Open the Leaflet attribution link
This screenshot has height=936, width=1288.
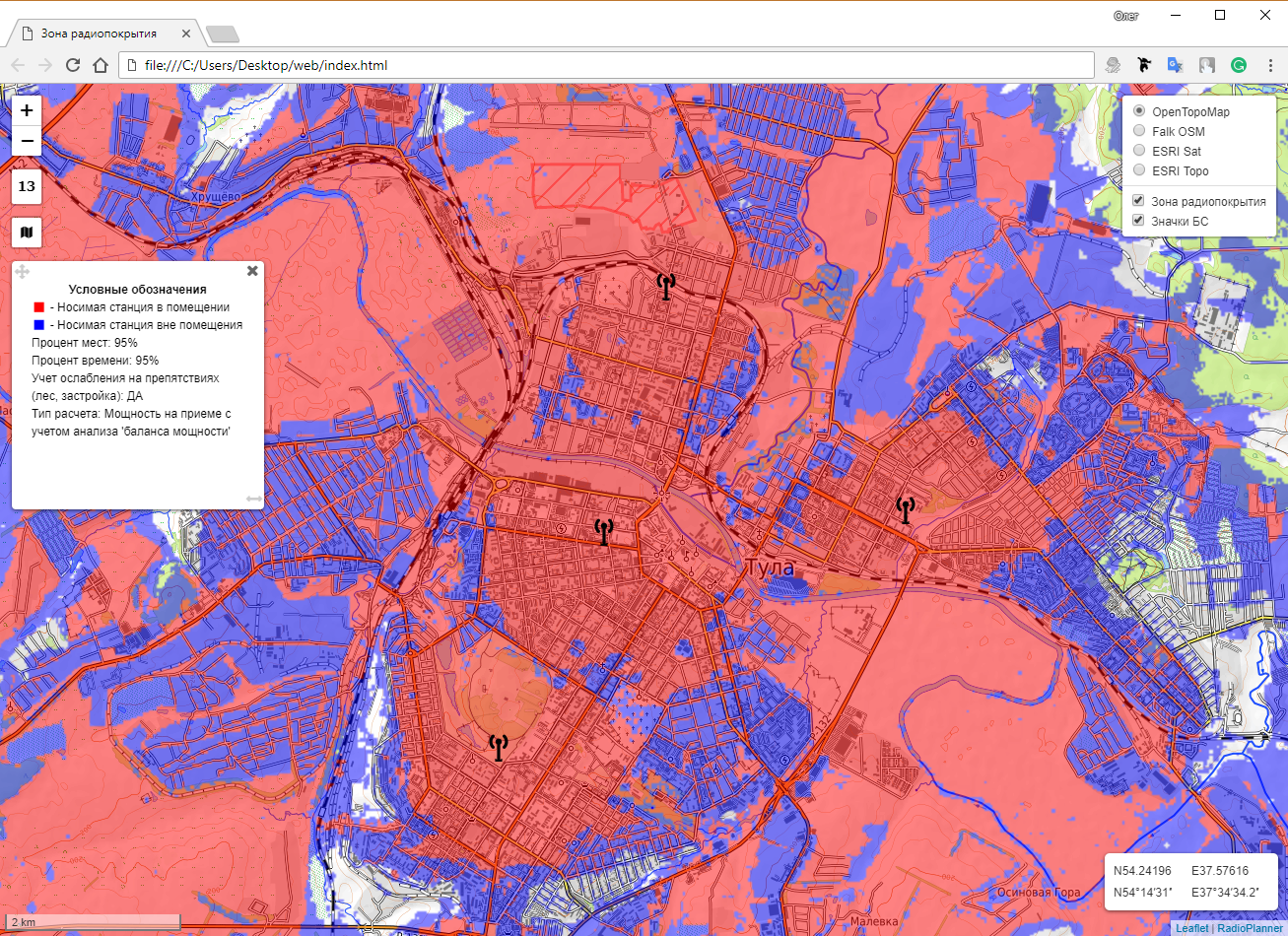coord(1191,928)
